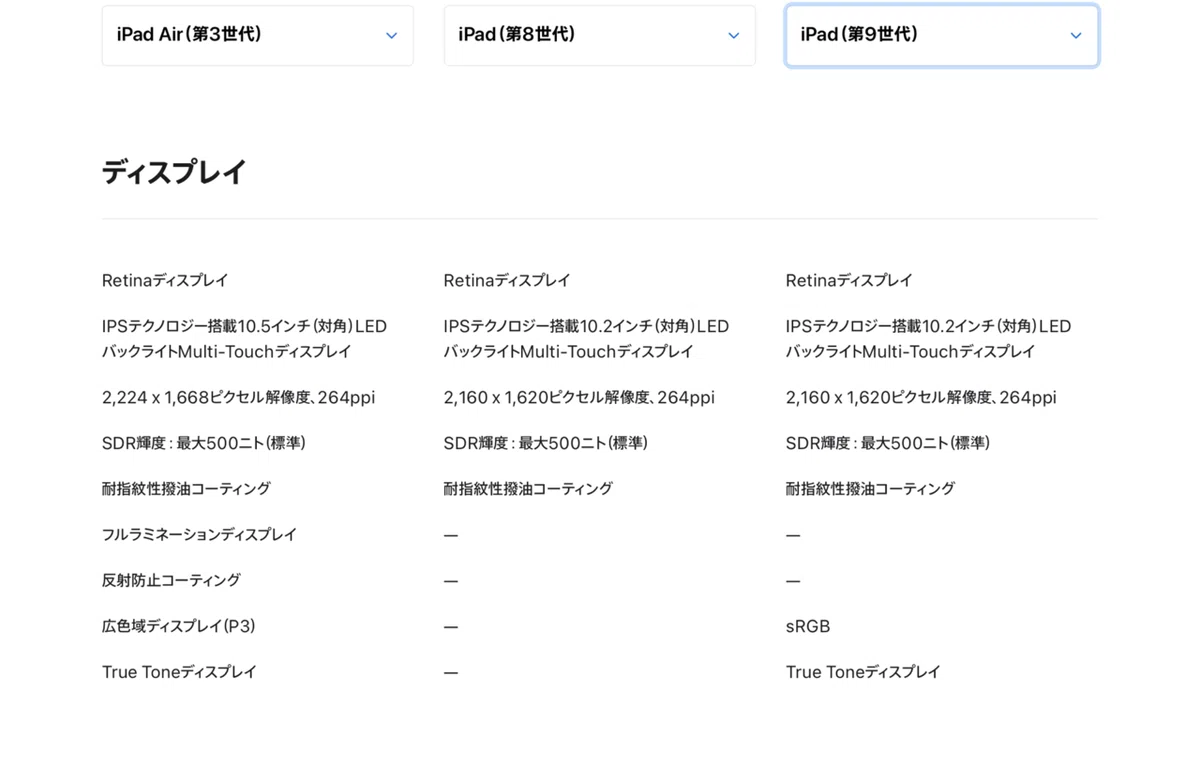The height and width of the screenshot is (766, 1200).
Task: Click Retinaディスプレイ in the iPad(第9世代) column
Action: click(x=849, y=280)
